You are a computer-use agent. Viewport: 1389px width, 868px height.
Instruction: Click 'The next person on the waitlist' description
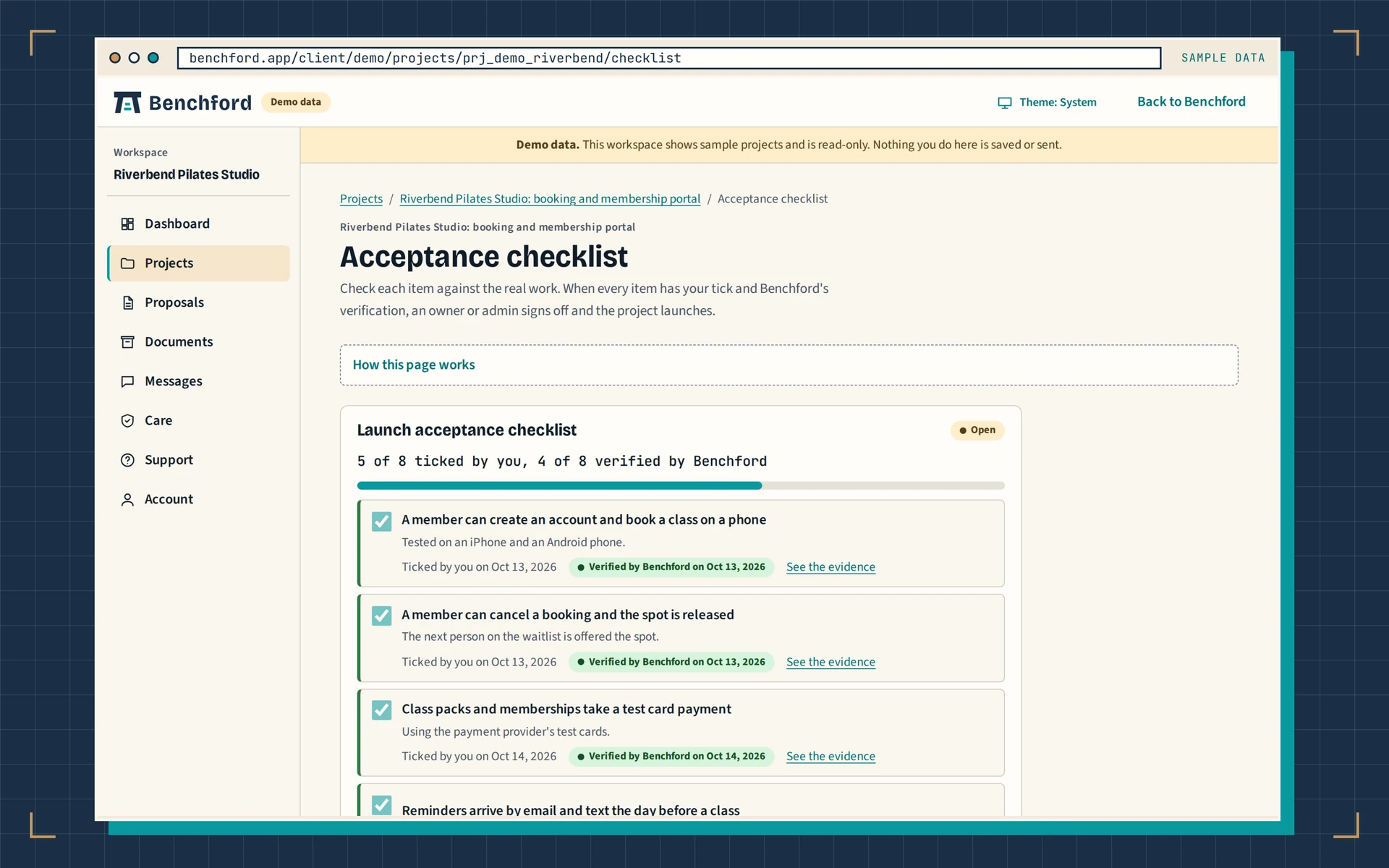(x=530, y=637)
